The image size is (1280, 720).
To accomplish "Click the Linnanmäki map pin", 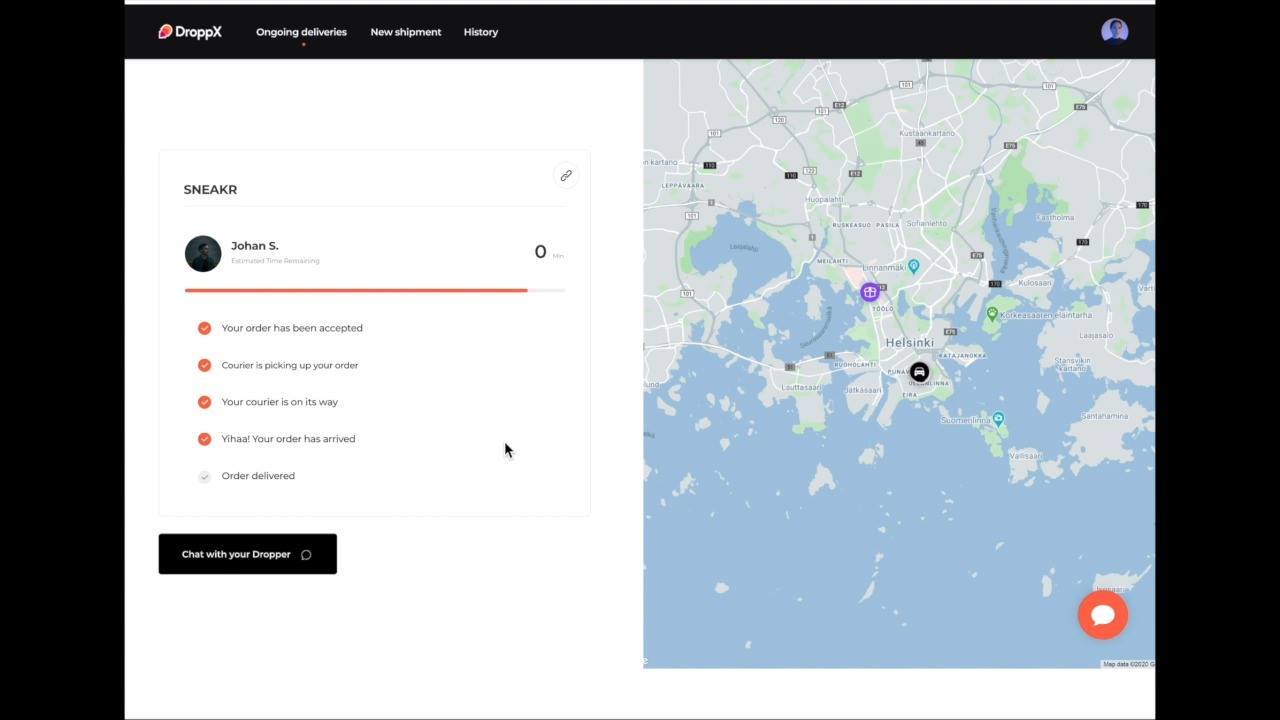I will 913,267.
